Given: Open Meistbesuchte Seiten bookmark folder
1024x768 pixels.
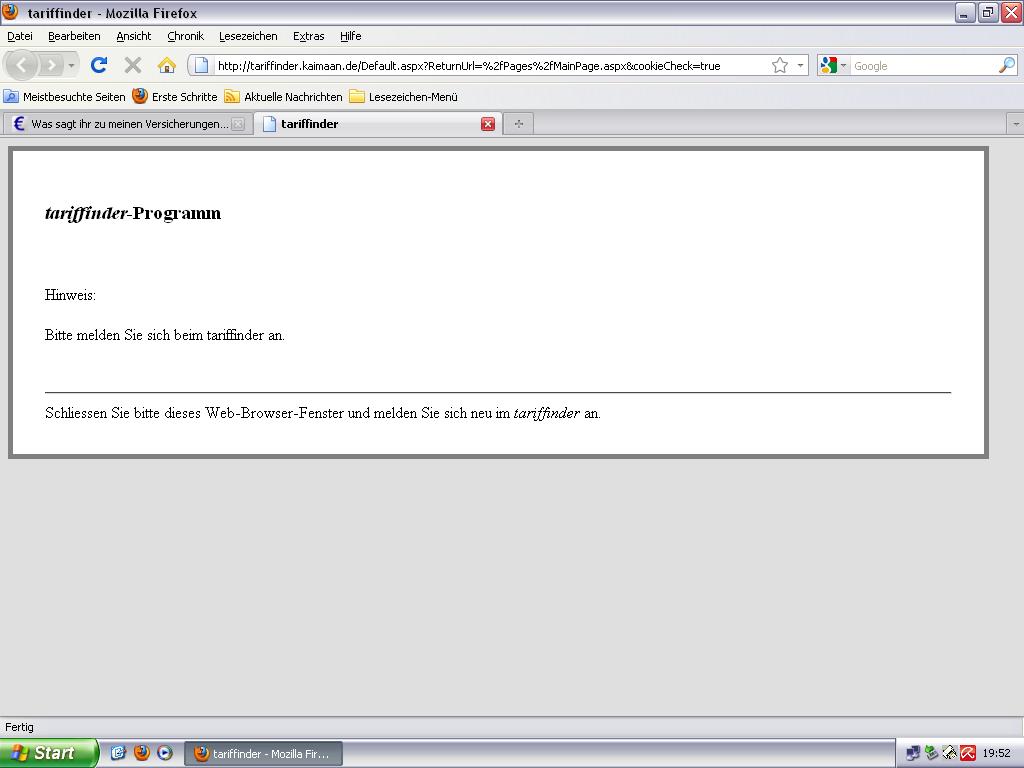Looking at the screenshot, I should 65,97.
